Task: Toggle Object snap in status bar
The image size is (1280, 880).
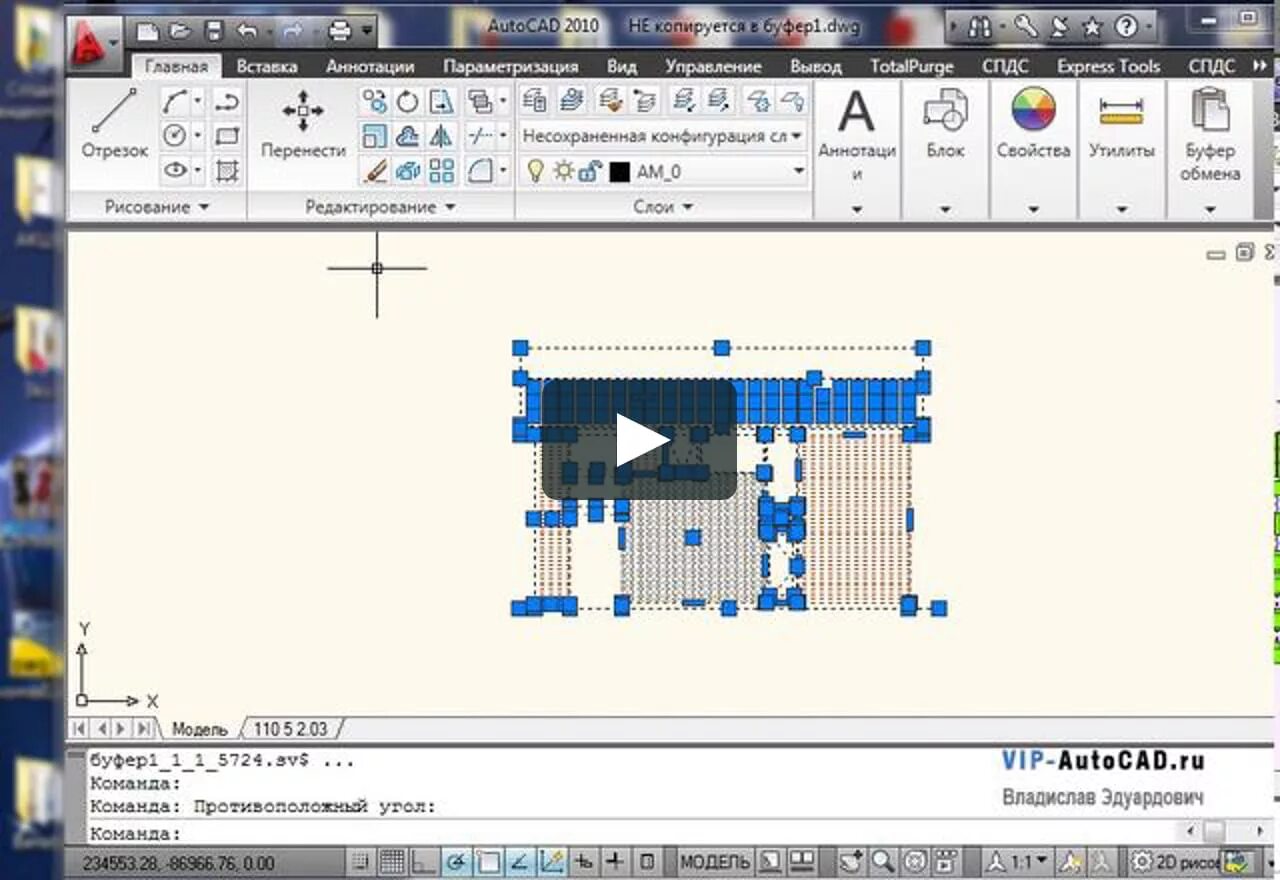Action: 488,861
